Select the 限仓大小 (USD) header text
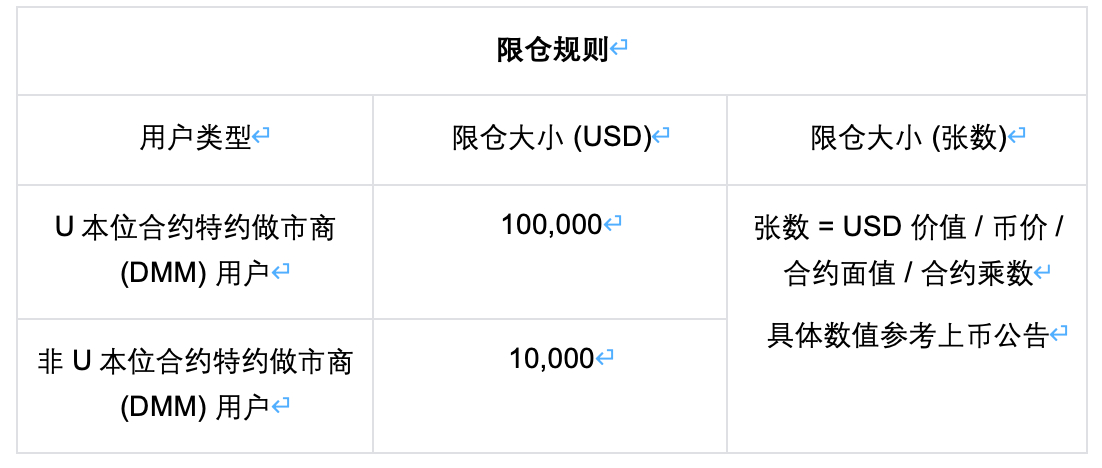1102x468 pixels. pos(552,138)
